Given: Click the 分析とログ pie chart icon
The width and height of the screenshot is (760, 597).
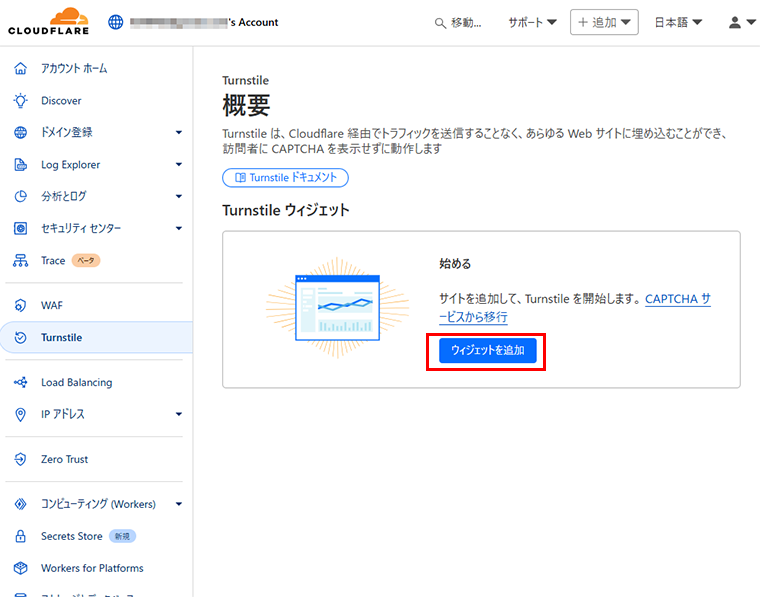Looking at the screenshot, I should (20, 196).
